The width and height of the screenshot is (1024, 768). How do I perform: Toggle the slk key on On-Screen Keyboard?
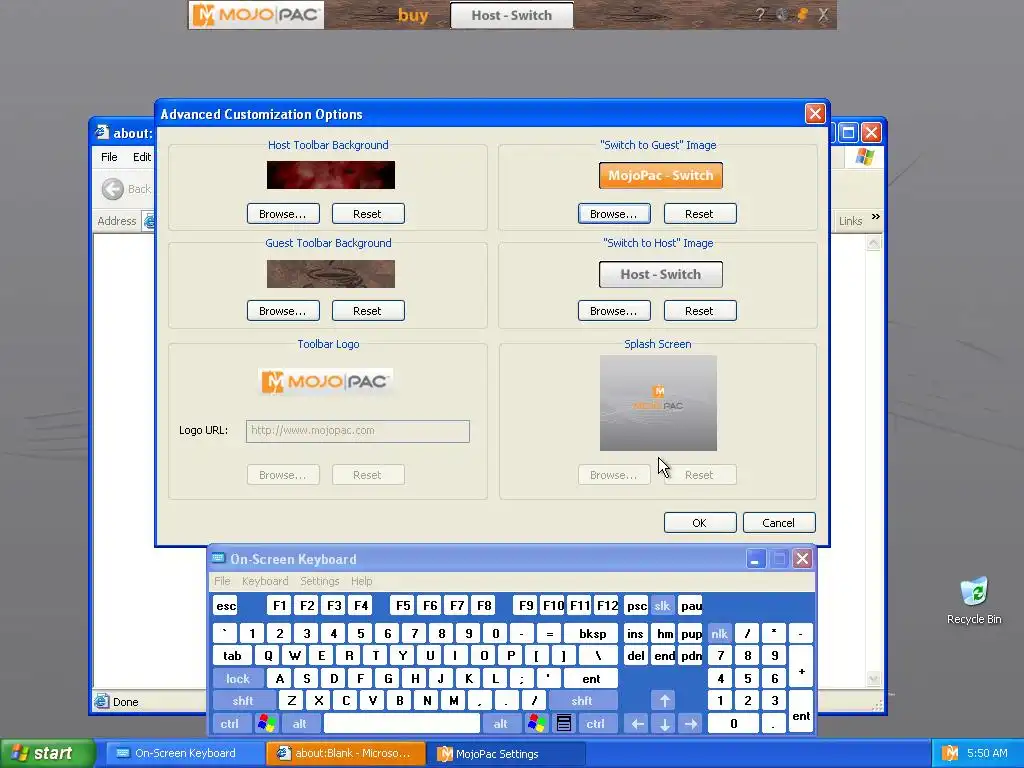click(662, 606)
